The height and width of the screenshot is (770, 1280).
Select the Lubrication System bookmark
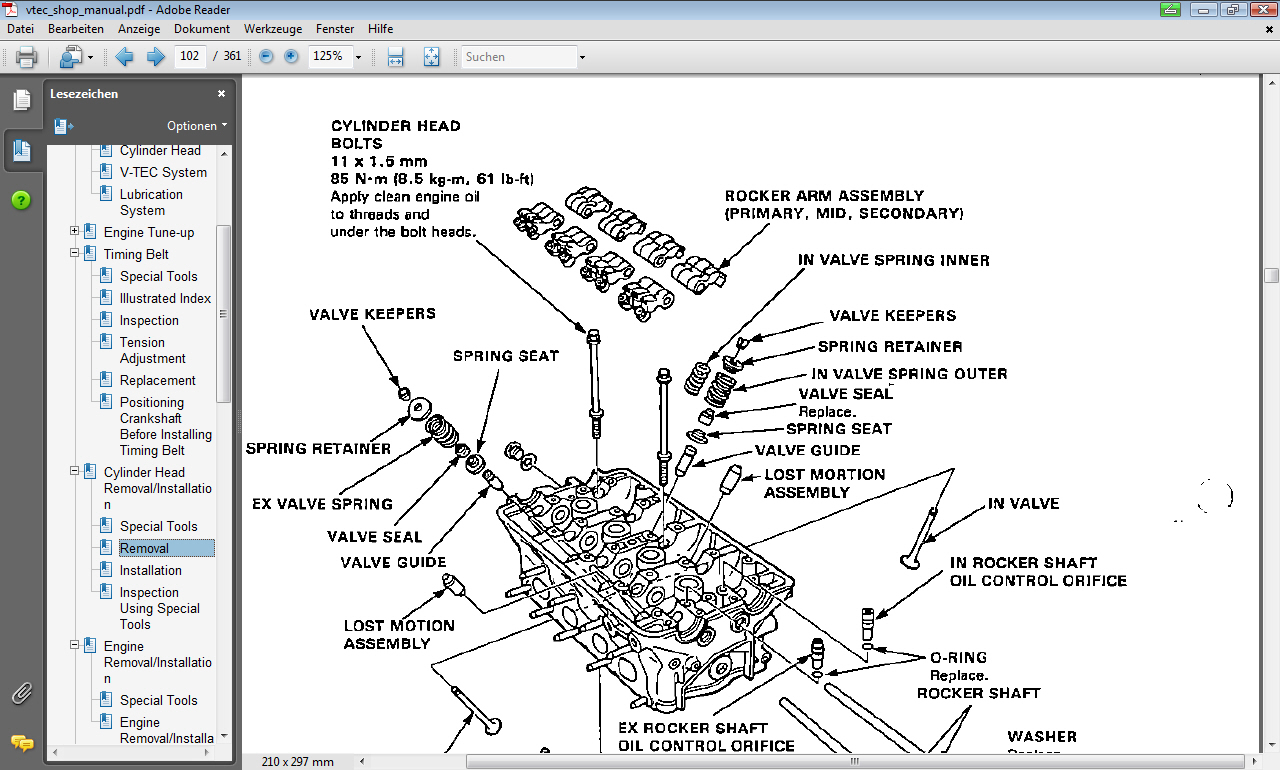(151, 202)
